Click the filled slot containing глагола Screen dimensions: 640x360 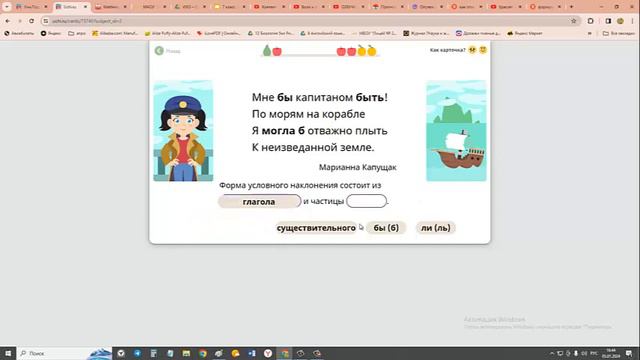point(259,202)
